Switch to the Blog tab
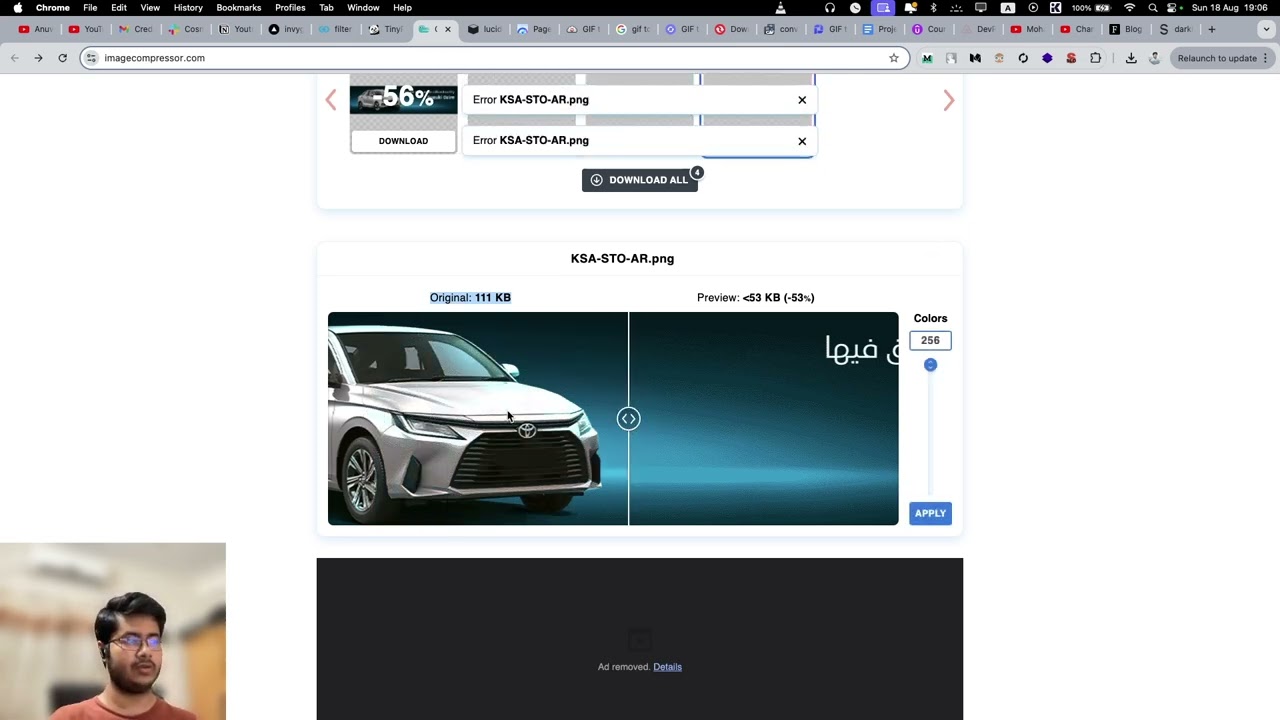 coord(1125,29)
